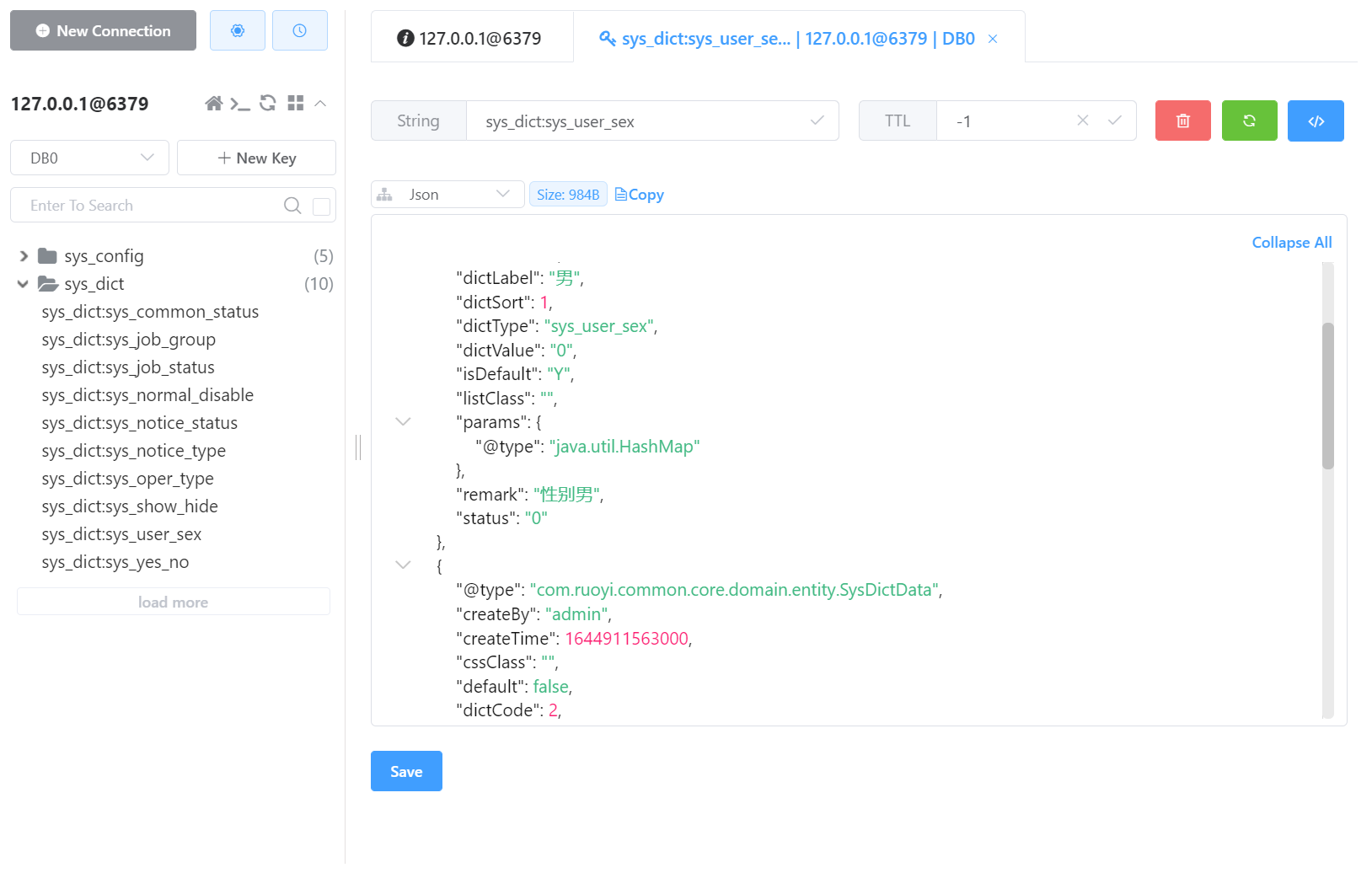Select key sys_dict:sys_oper_type
Viewport: 1372px width, 873px height.
click(128, 479)
